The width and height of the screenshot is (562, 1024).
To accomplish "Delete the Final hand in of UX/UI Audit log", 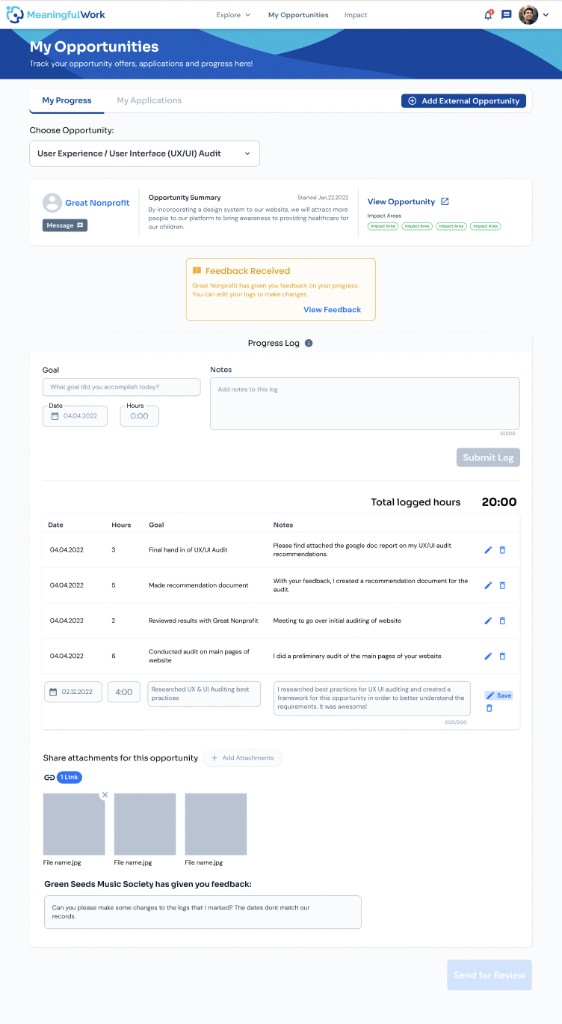I will [x=502, y=550].
